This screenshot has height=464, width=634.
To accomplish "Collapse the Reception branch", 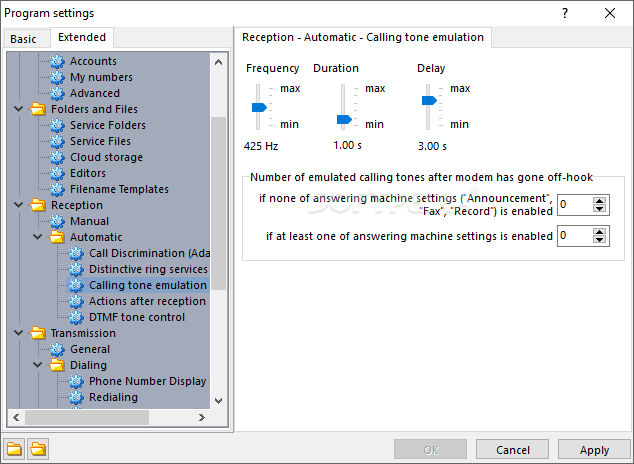I will [19, 205].
